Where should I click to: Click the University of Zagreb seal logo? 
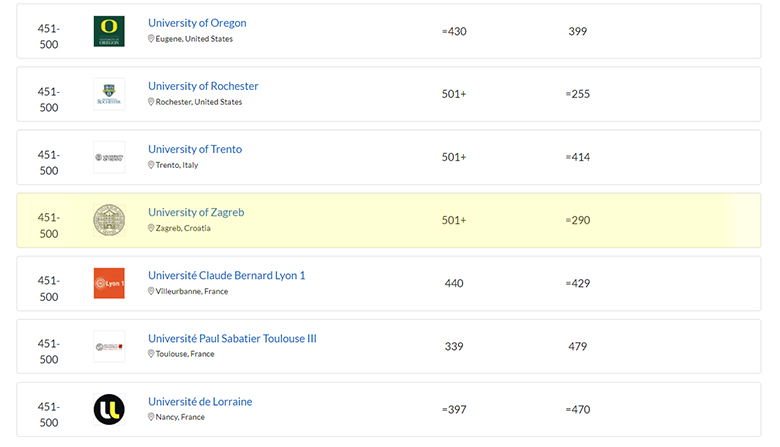tap(109, 220)
